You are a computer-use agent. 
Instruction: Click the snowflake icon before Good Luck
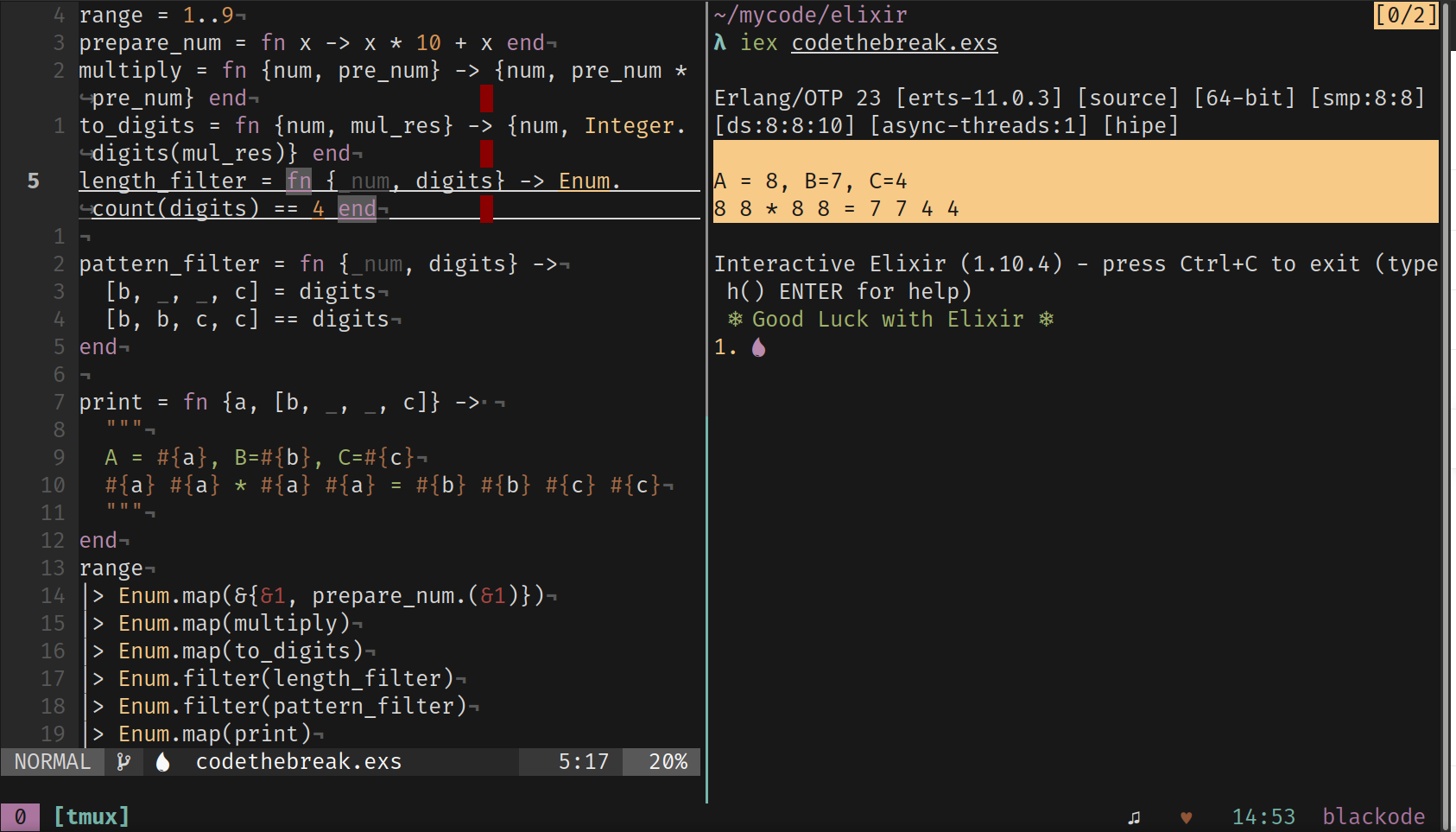coord(735,319)
